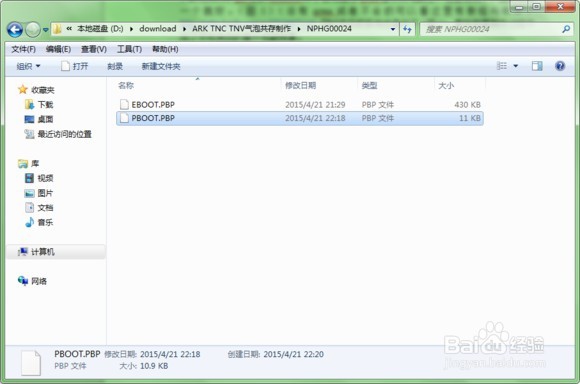This screenshot has width=580, height=384.
Task: Close the Explorer window
Action: click(x=560, y=7)
